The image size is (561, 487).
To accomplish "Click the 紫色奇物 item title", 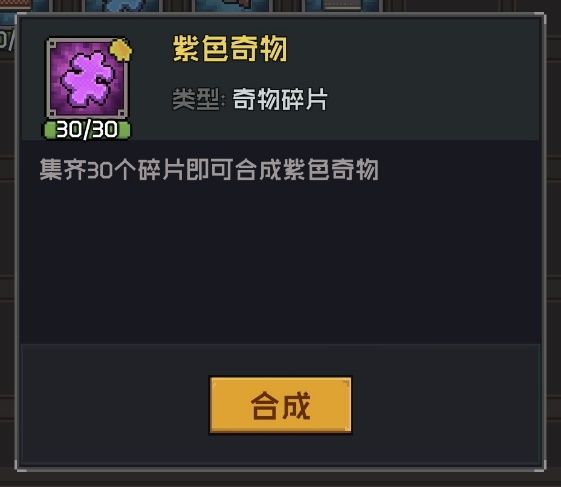I will [x=230, y=49].
